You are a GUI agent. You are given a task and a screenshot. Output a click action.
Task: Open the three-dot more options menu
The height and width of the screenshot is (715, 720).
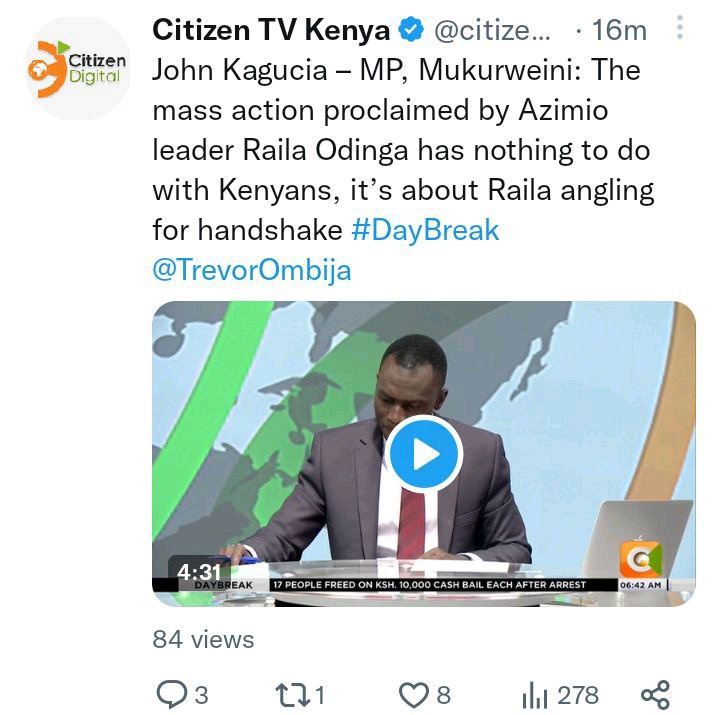[680, 27]
